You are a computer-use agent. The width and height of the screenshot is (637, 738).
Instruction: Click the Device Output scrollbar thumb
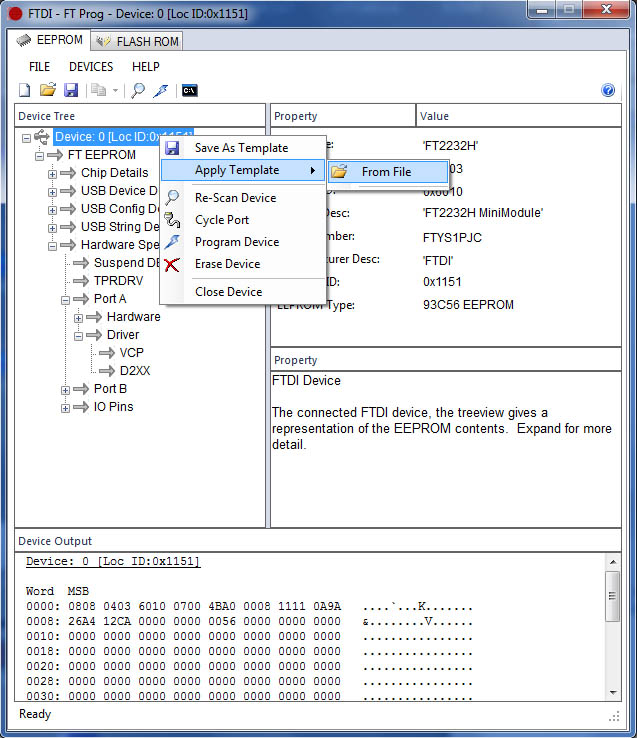(613, 596)
